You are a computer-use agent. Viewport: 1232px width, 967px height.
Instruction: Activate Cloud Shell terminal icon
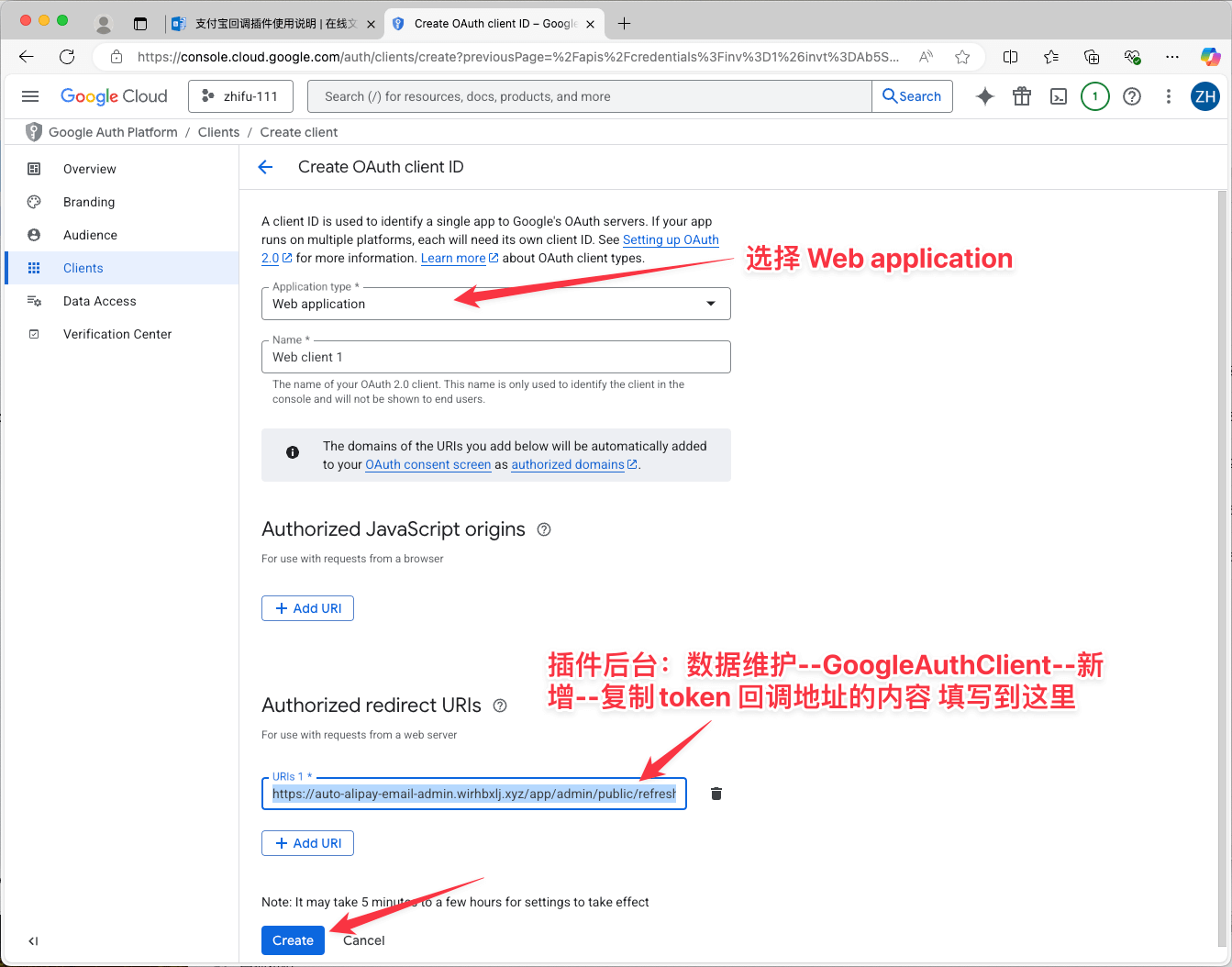[1059, 96]
